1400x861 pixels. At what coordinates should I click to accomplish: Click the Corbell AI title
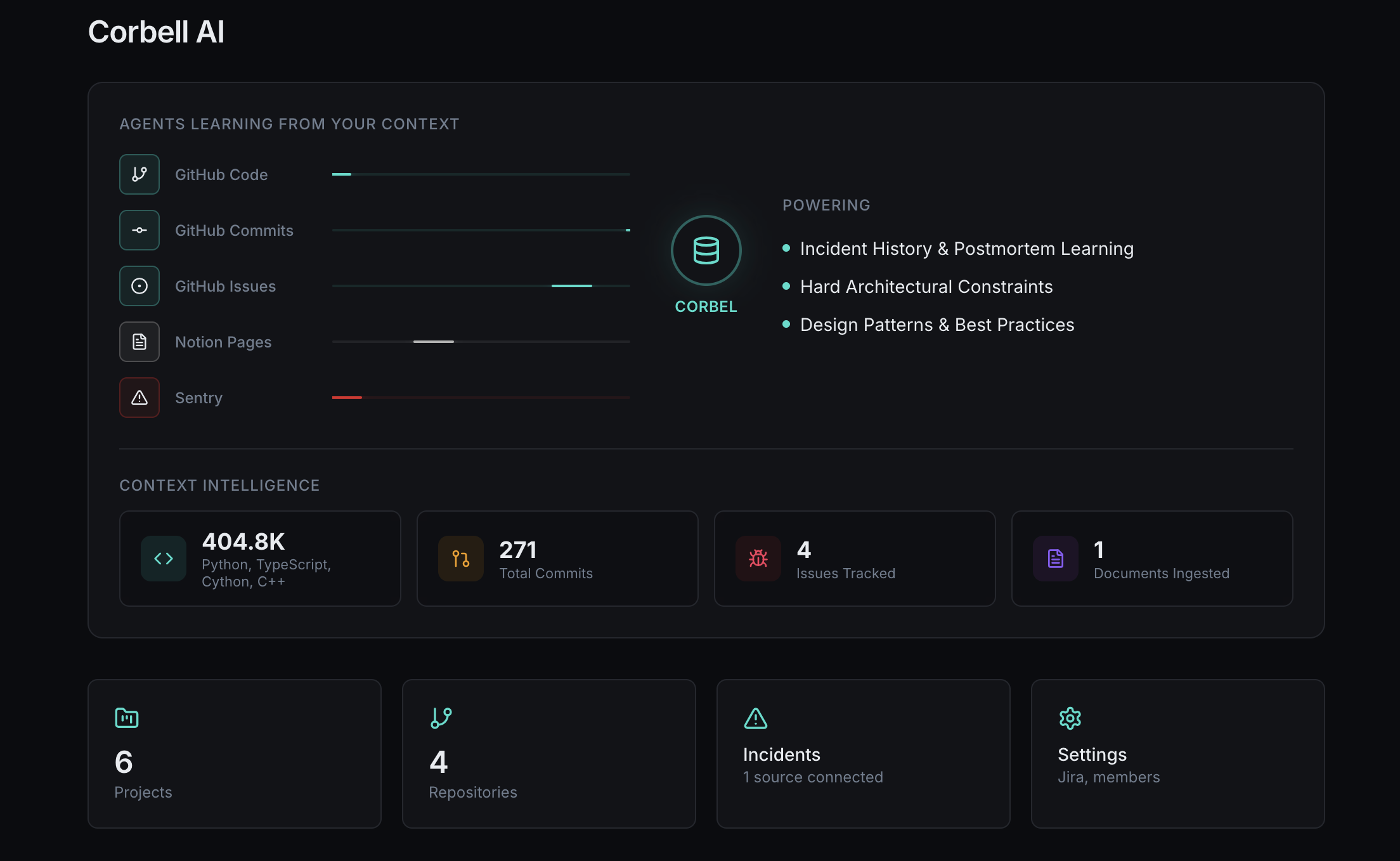(156, 30)
